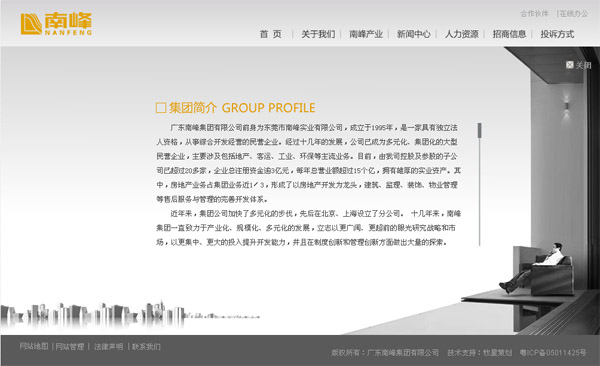Go to 投诉方式 page
This screenshot has width=600, height=366.
point(557,34)
